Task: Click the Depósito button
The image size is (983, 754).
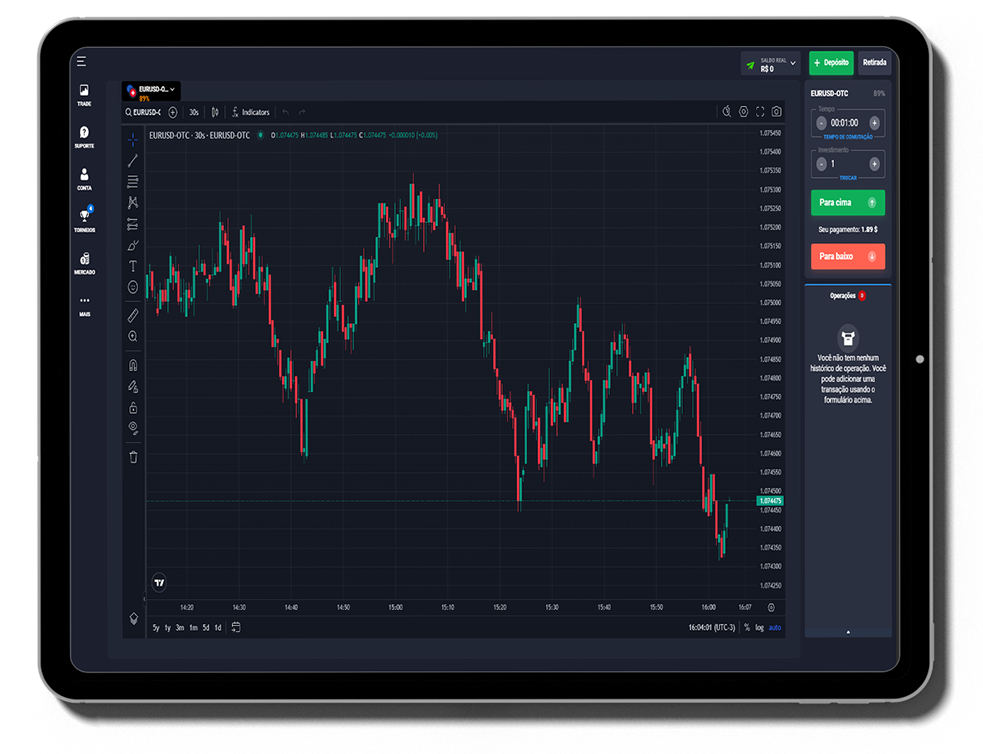Action: (831, 62)
